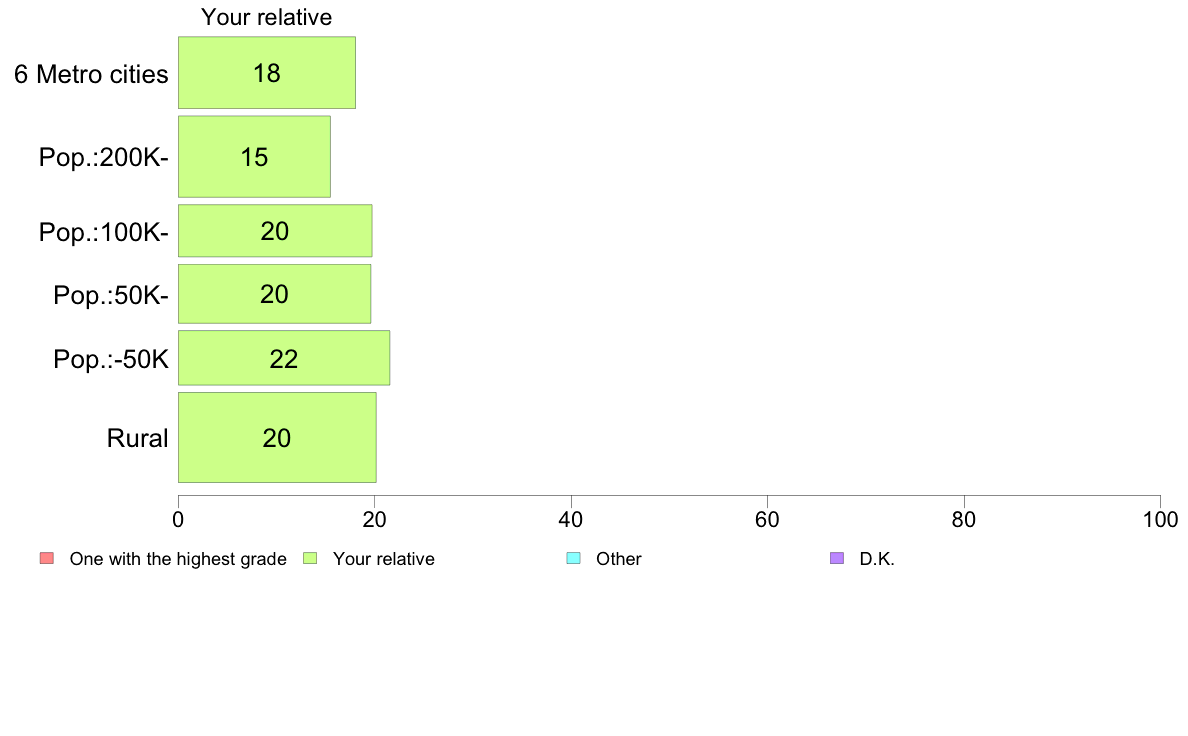Click the 'Pop.:-50K' axis label
1188x736 pixels.
pyautogui.click(x=111, y=359)
